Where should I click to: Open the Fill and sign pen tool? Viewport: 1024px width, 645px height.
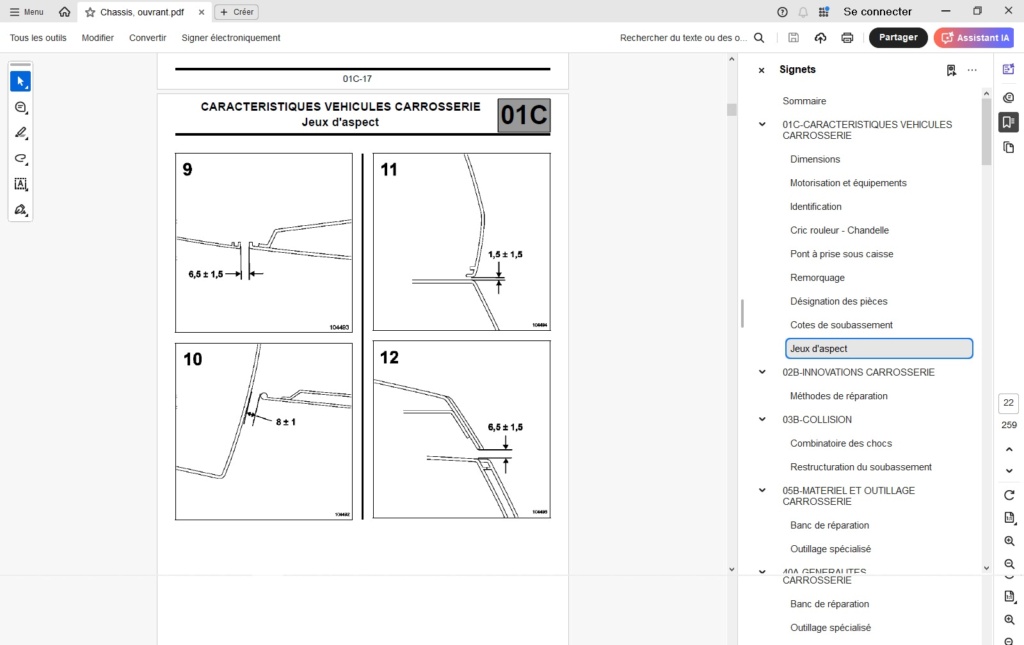[20, 210]
